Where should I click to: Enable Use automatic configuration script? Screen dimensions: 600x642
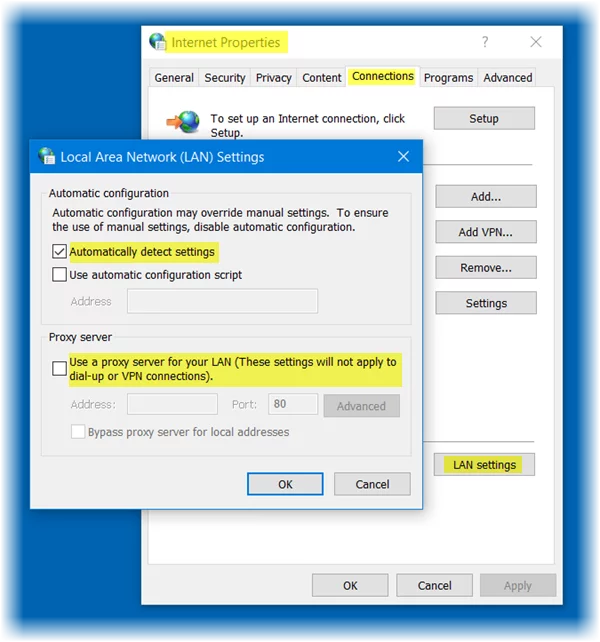pos(60,274)
